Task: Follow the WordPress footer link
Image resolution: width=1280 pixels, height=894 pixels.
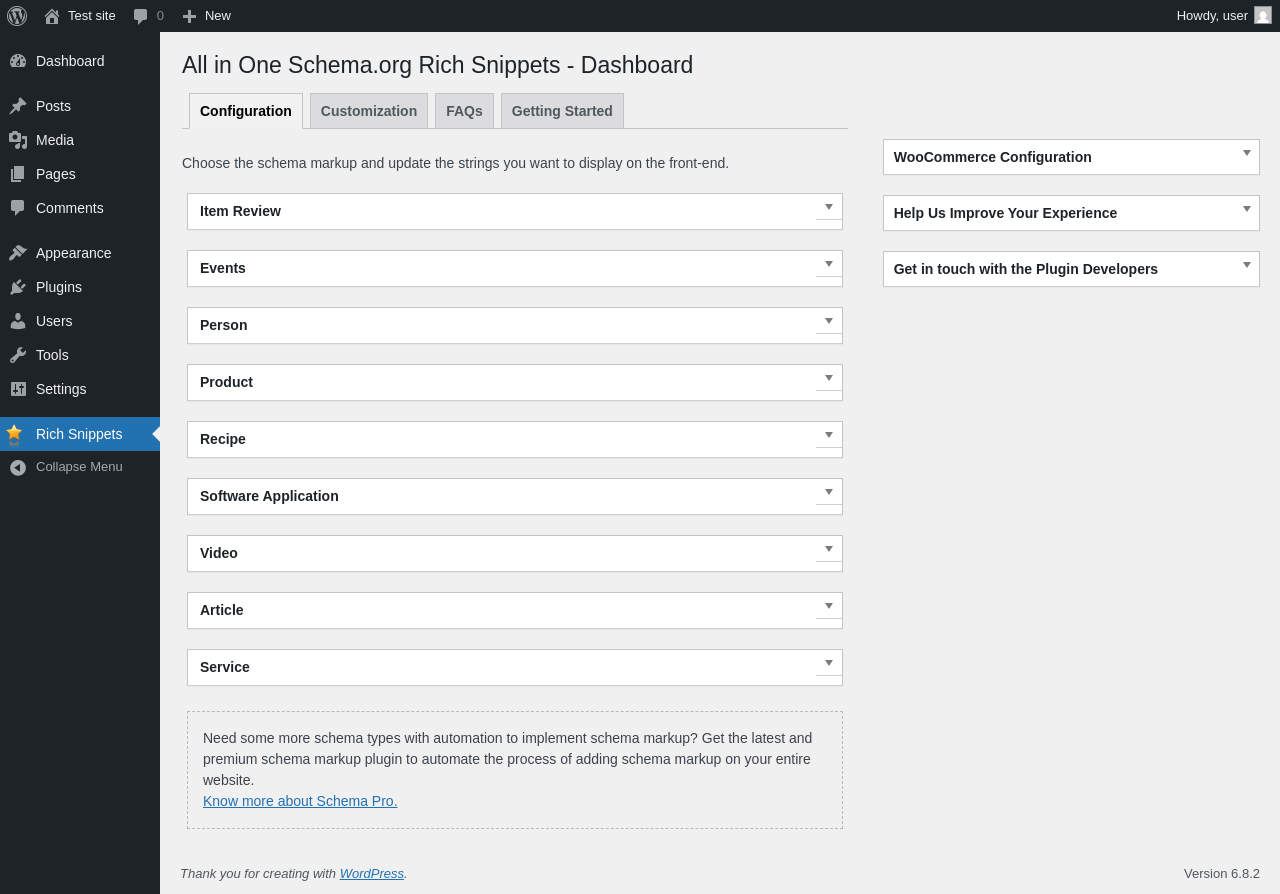Action: pos(372,874)
